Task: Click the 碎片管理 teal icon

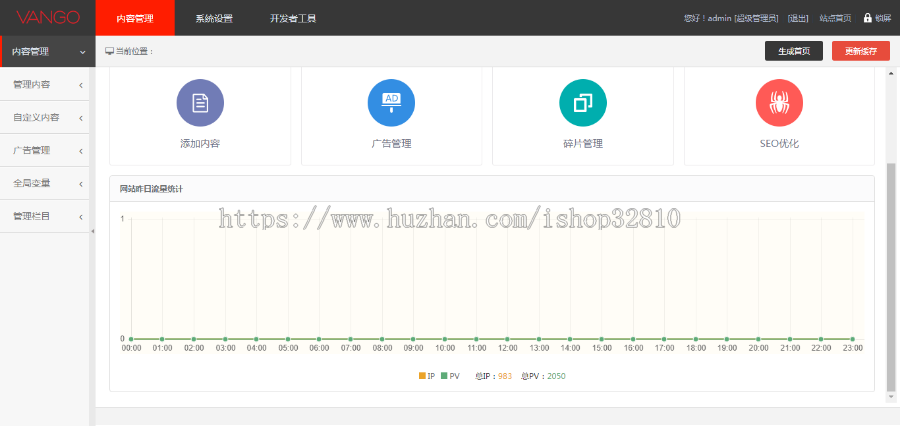Action: [x=583, y=103]
